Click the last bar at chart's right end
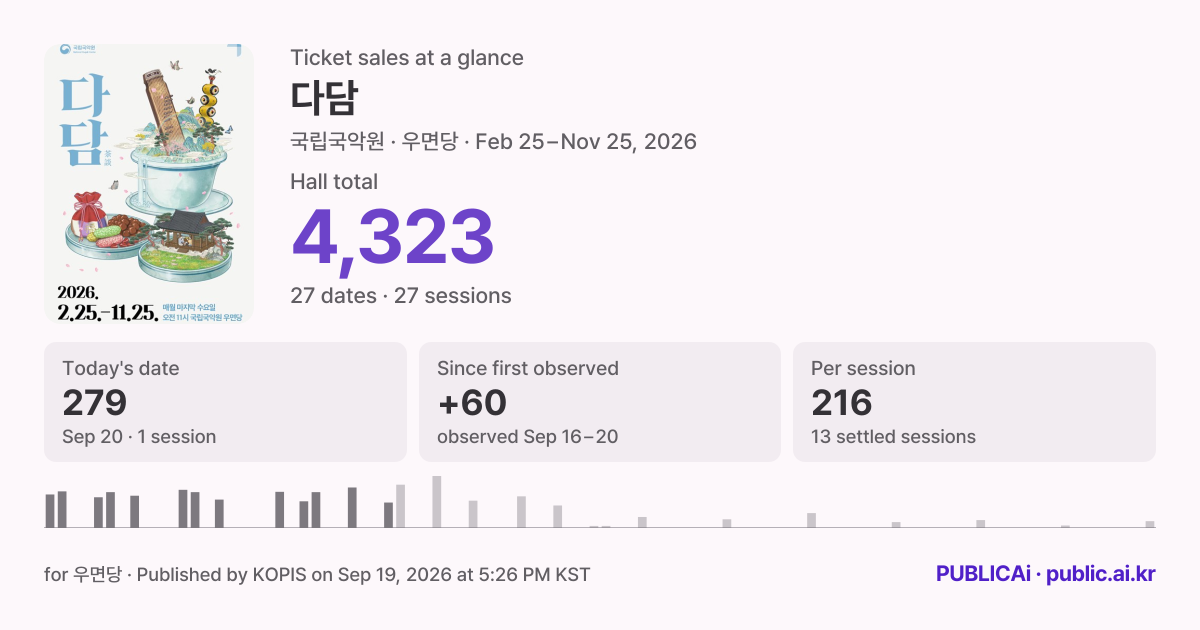1200x630 pixels. click(1150, 524)
